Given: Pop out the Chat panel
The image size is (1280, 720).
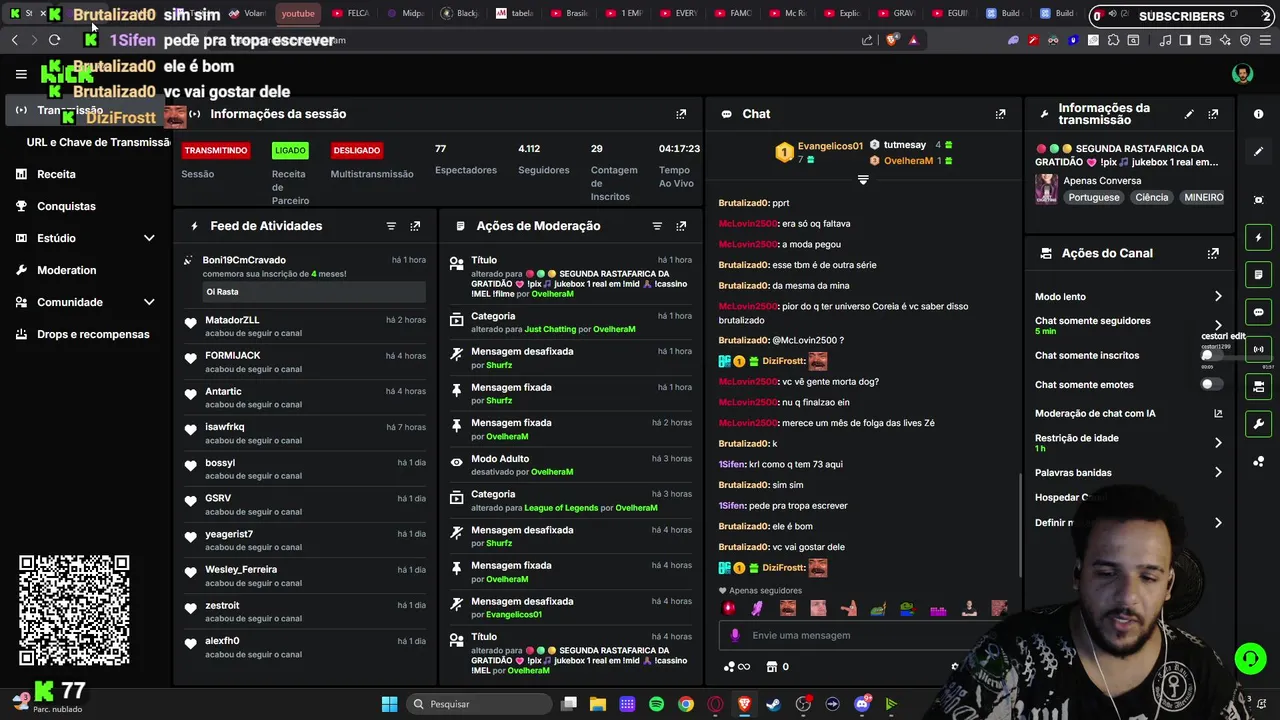Looking at the screenshot, I should click(1000, 114).
